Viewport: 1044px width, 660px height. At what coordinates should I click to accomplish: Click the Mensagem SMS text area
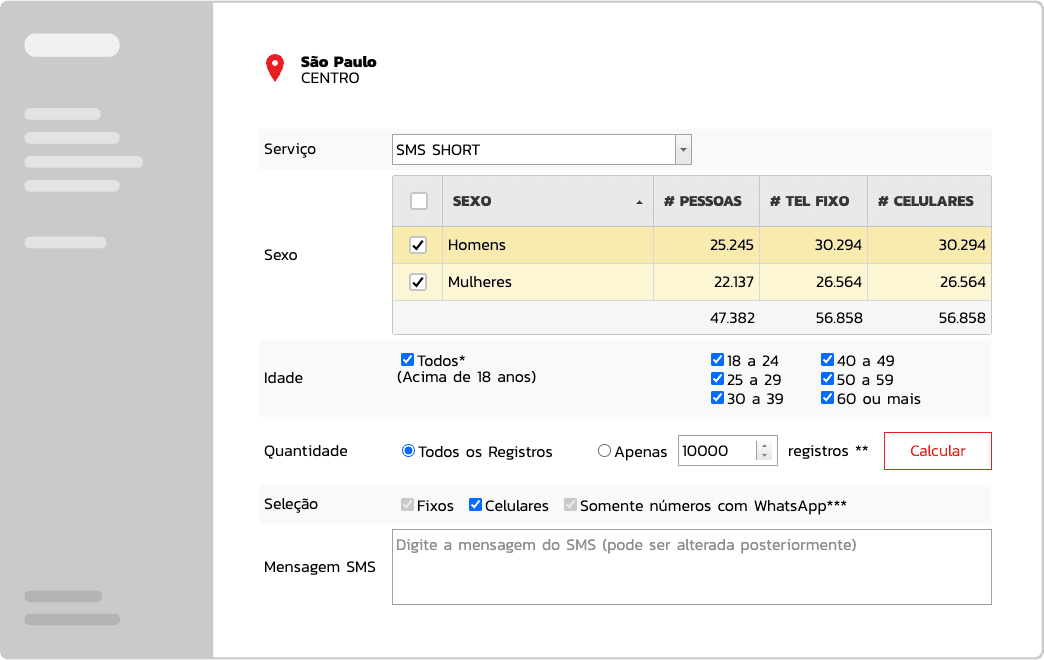pyautogui.click(x=691, y=567)
